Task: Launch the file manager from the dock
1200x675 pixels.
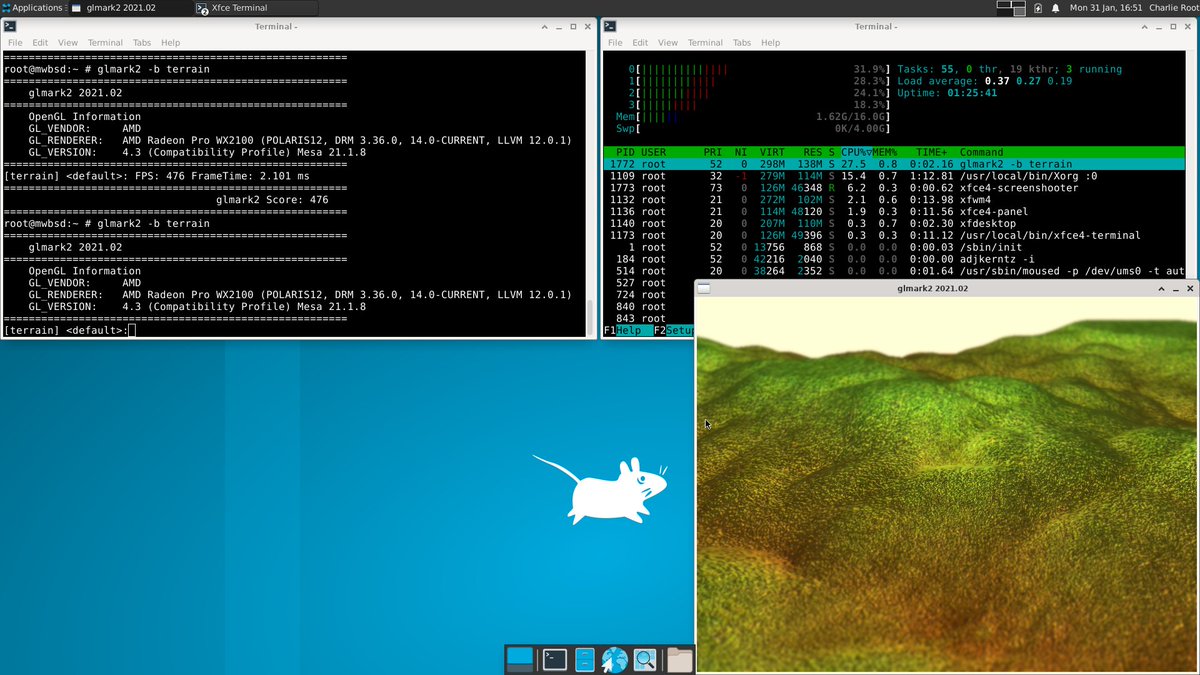Action: (x=676, y=659)
